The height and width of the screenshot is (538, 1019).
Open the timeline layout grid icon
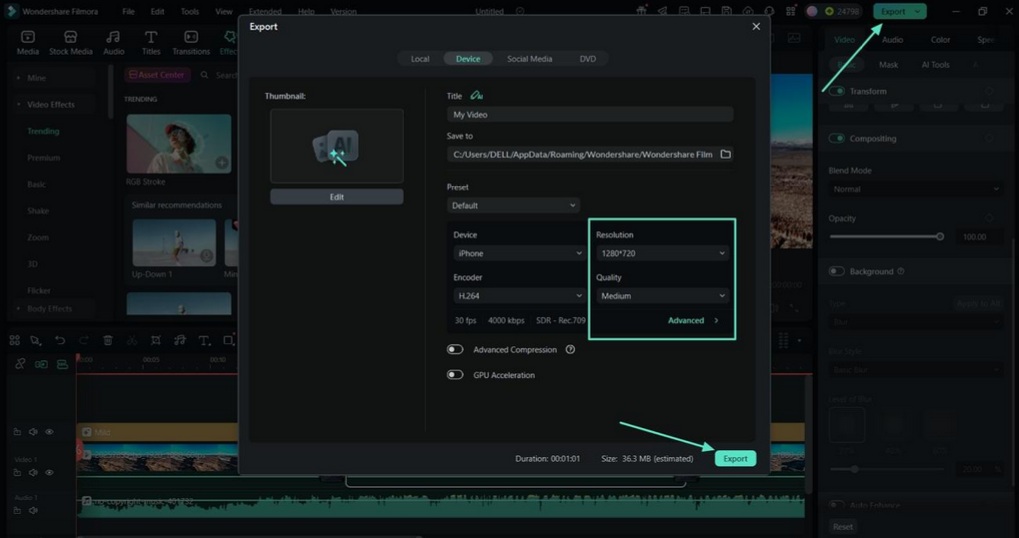point(14,340)
